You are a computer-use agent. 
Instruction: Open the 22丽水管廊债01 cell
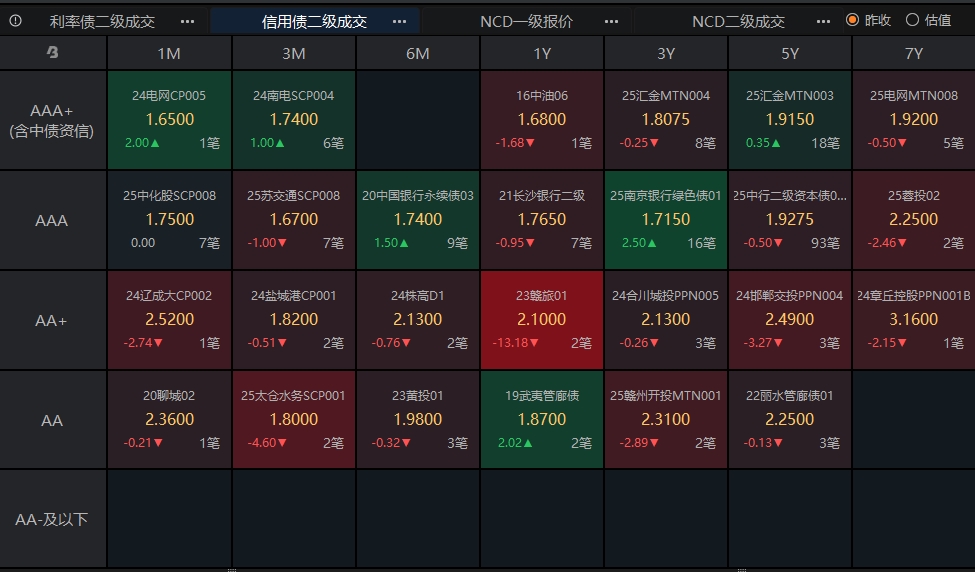790,420
